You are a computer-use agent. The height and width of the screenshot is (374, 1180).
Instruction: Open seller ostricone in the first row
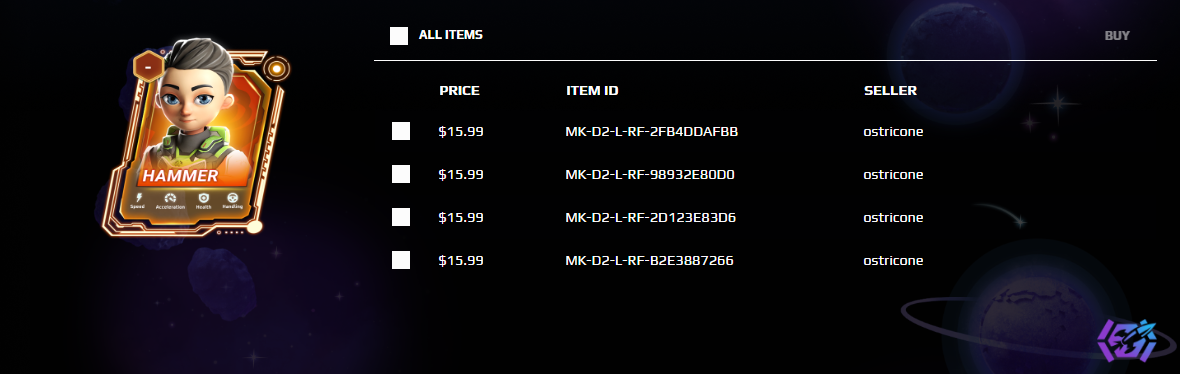click(893, 132)
